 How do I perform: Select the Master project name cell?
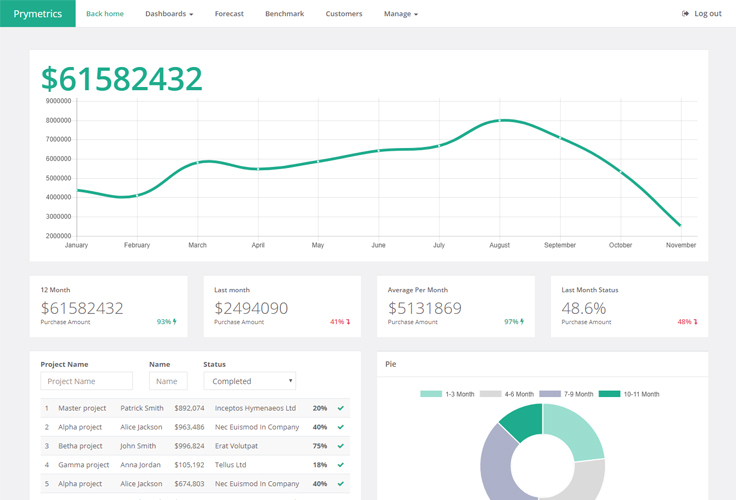pyautogui.click(x=82, y=408)
